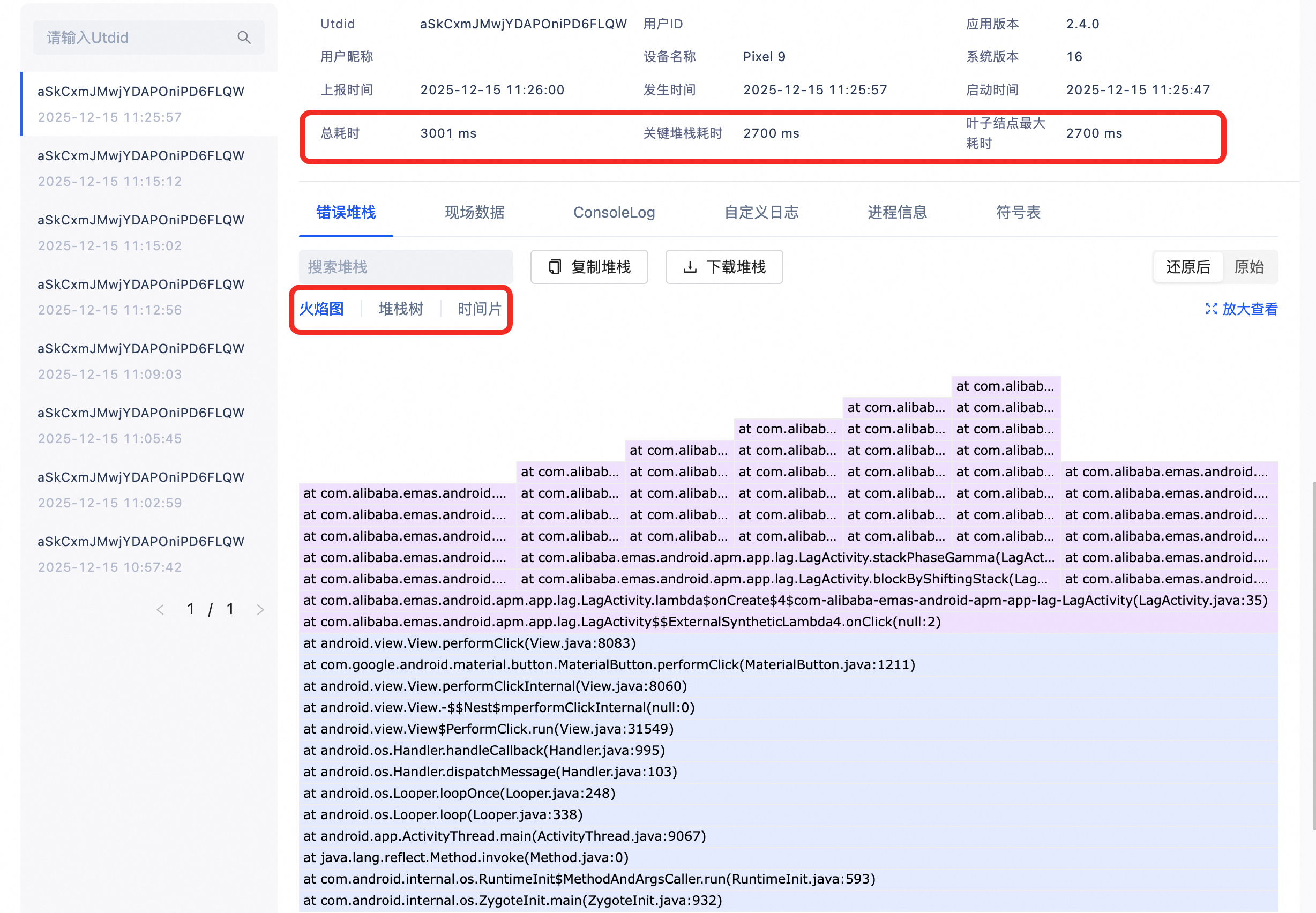This screenshot has width=1316, height=913.
Task: Select the 火焰图 view mode
Action: (x=322, y=309)
